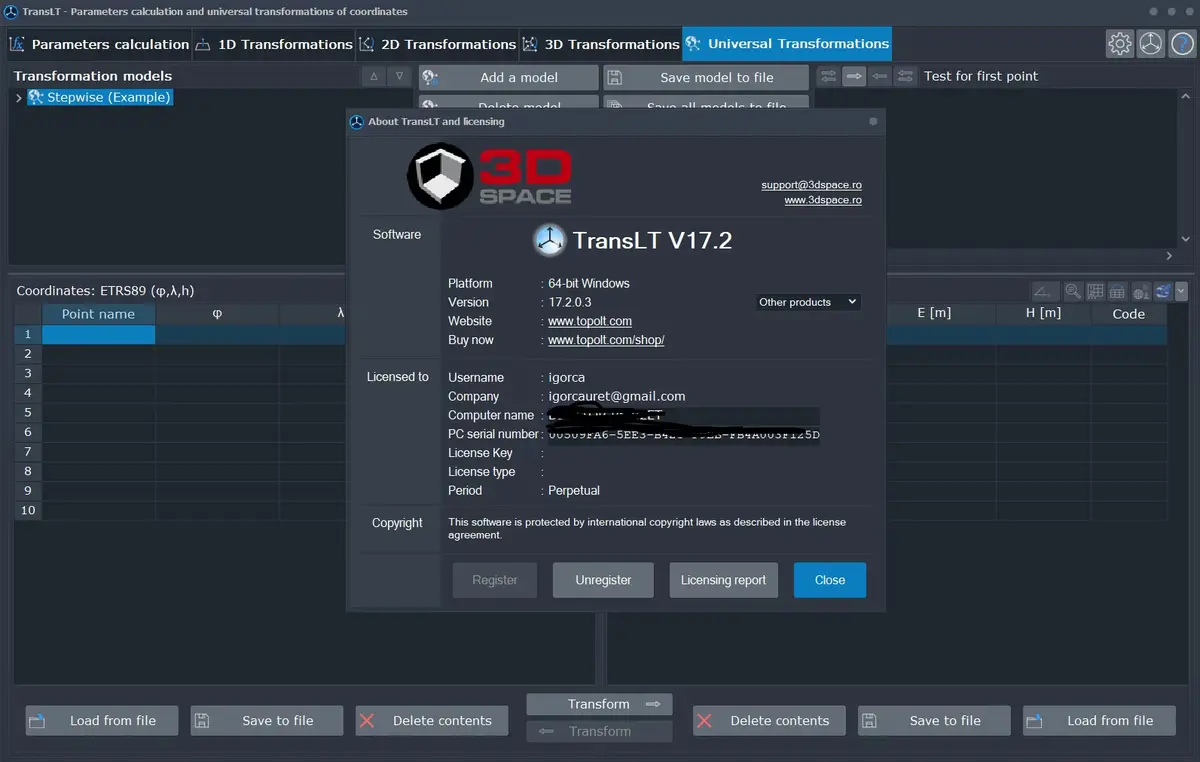
Task: Click the 3D Space logo in the About dialog
Action: tap(489, 177)
